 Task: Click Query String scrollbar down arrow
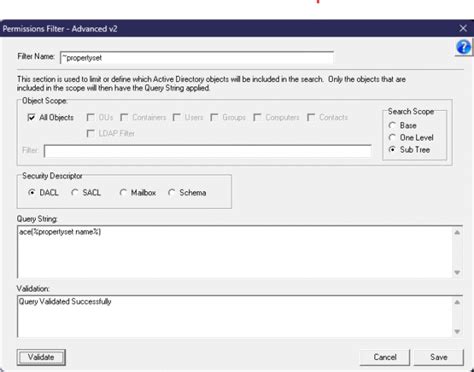pos(457,272)
